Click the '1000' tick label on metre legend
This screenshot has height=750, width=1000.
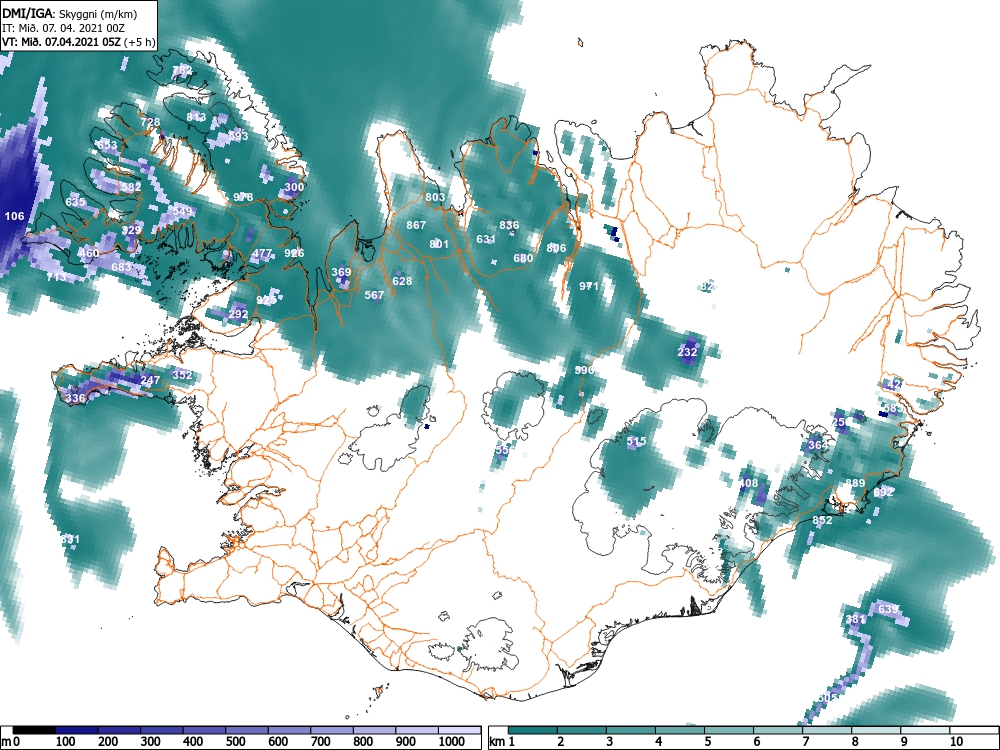point(451,742)
